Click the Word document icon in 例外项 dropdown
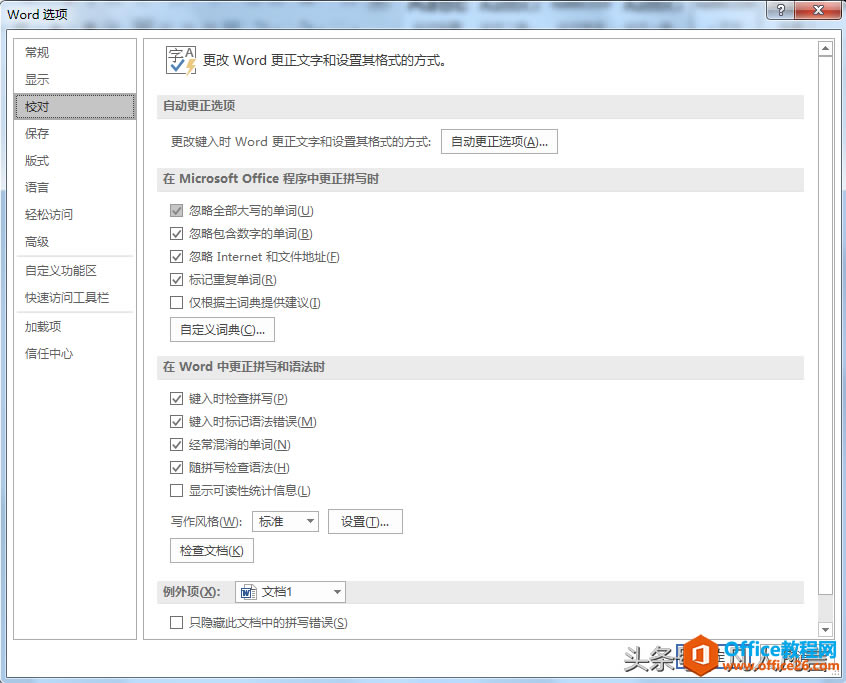Image resolution: width=846 pixels, height=683 pixels. pos(248,592)
